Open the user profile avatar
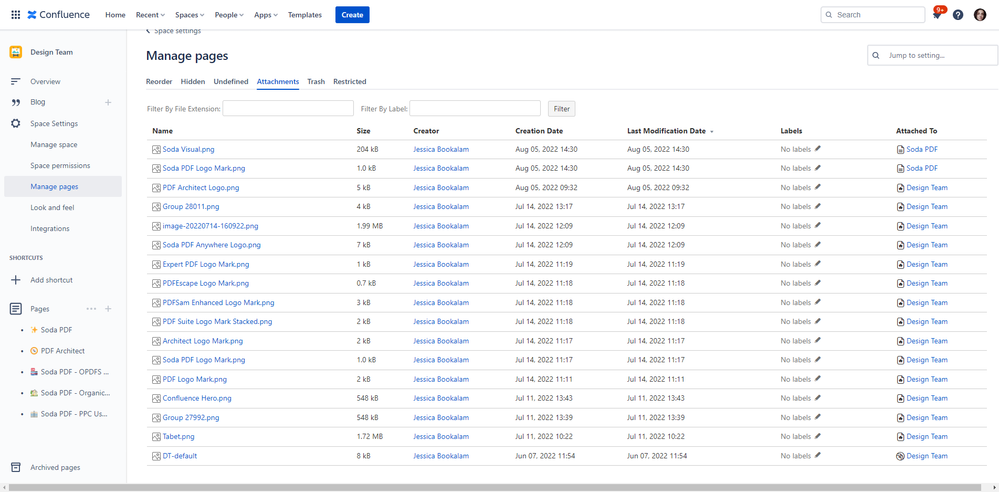 click(x=980, y=15)
